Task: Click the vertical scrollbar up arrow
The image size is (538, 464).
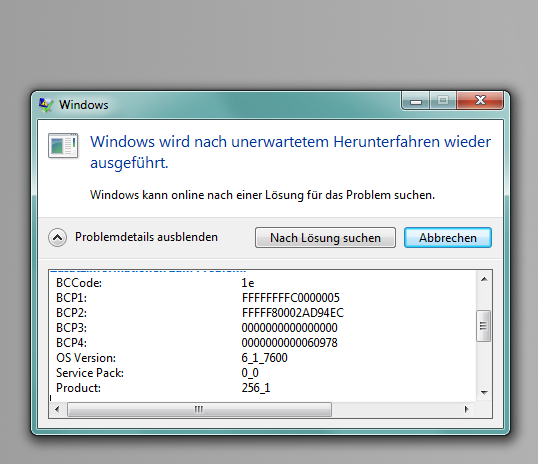Action: click(x=484, y=279)
